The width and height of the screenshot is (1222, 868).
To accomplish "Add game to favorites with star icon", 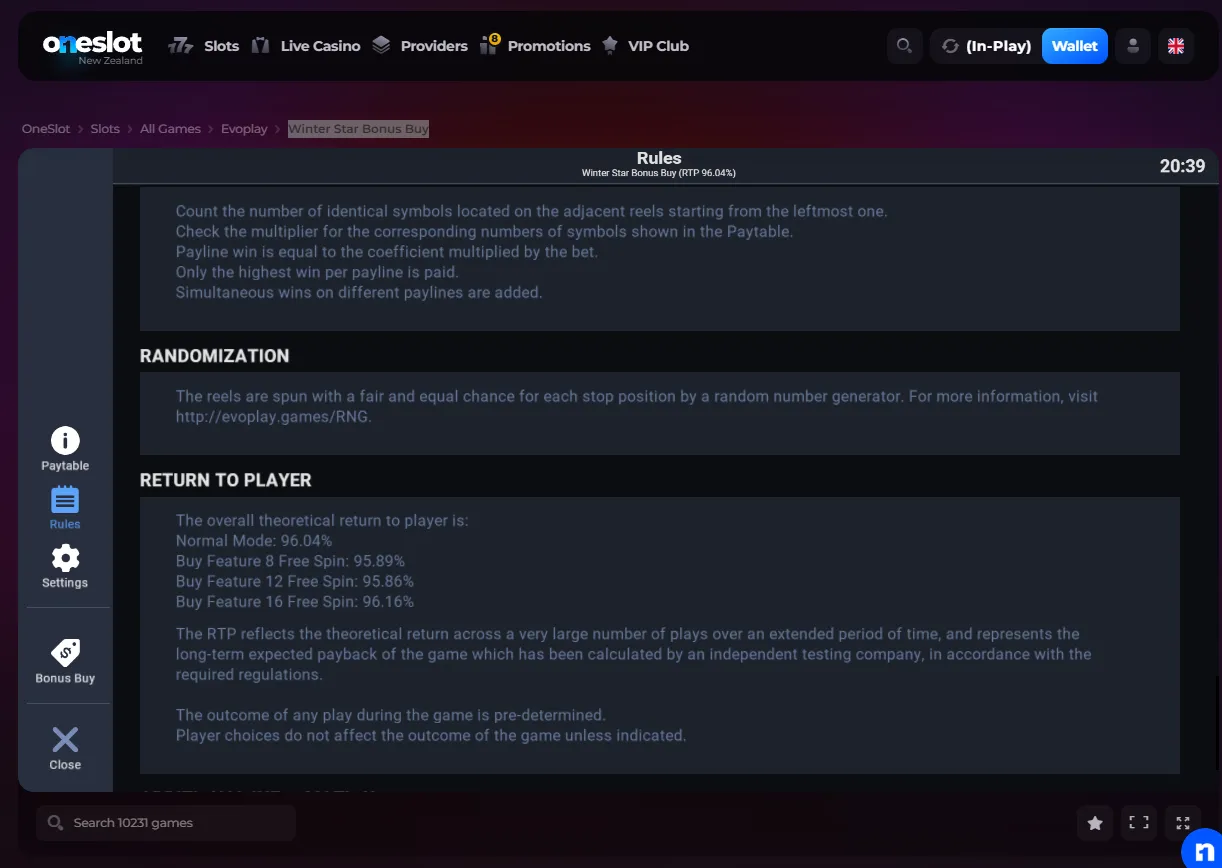I will (x=1095, y=823).
